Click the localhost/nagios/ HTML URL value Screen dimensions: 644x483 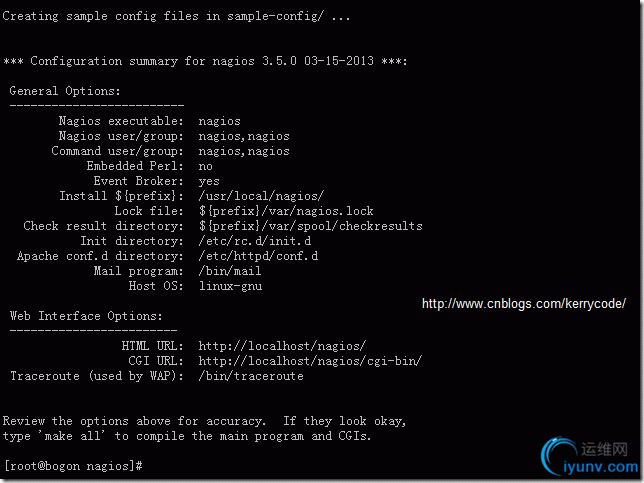point(282,346)
